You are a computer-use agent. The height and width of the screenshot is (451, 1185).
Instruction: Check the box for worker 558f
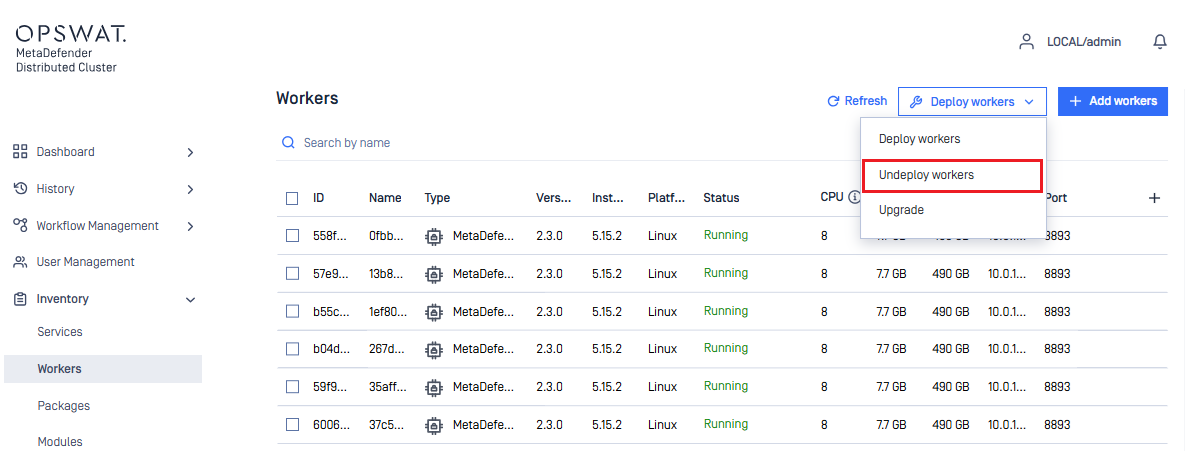[x=292, y=236]
